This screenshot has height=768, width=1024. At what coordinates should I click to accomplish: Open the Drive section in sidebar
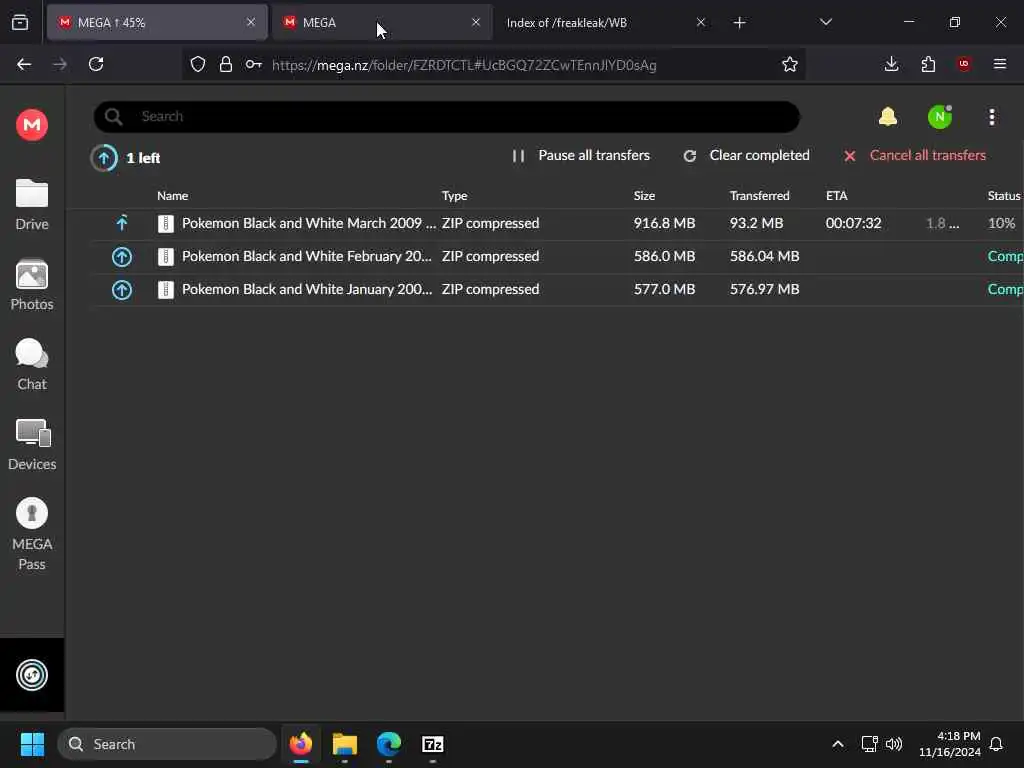tap(32, 204)
